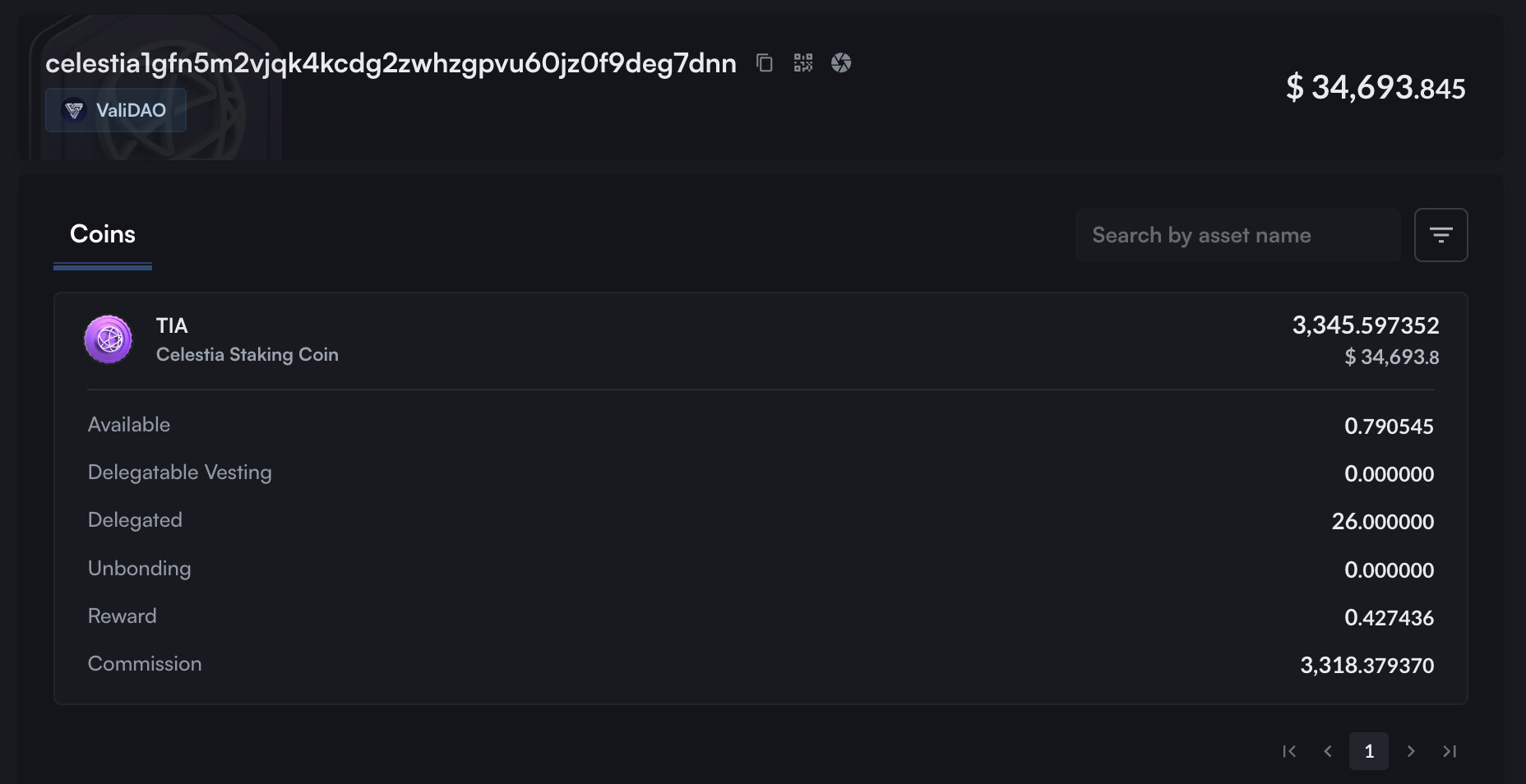1526x784 pixels.
Task: Click the Commission amount 3,318.379370
Action: pyautogui.click(x=1366, y=666)
